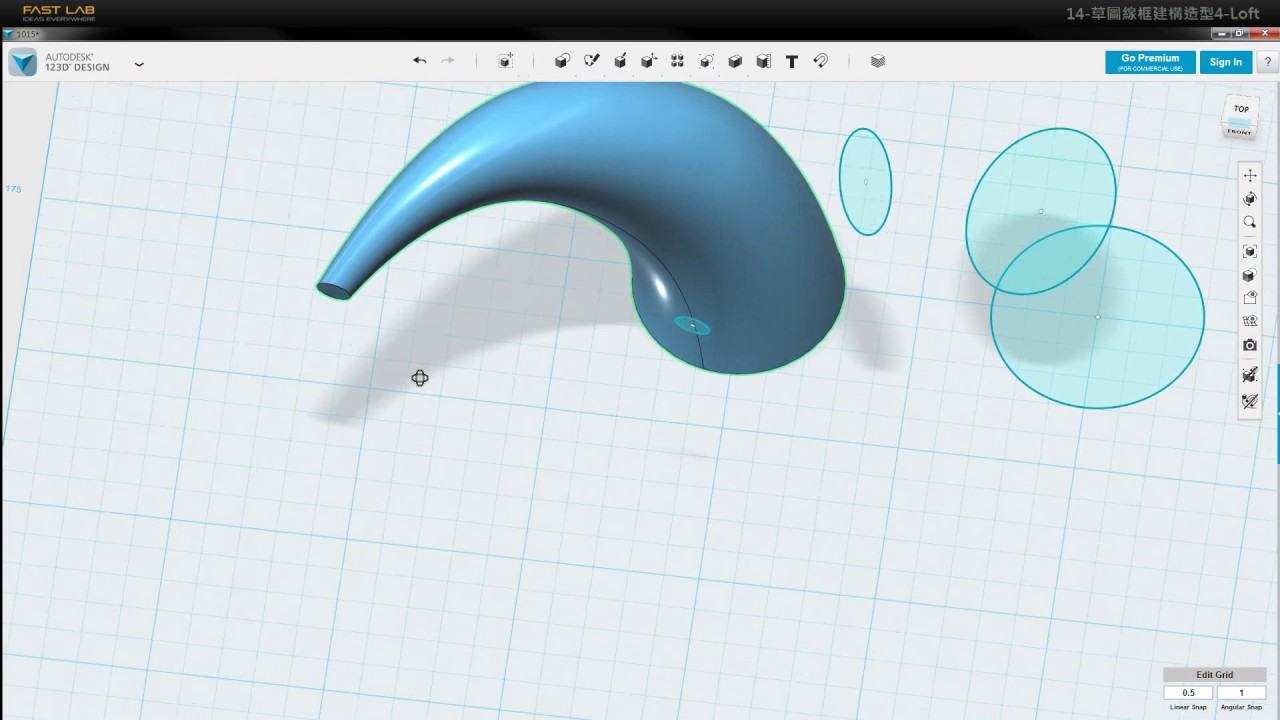Click the Go Premium button
Screen dimensions: 1280x720
1150,62
